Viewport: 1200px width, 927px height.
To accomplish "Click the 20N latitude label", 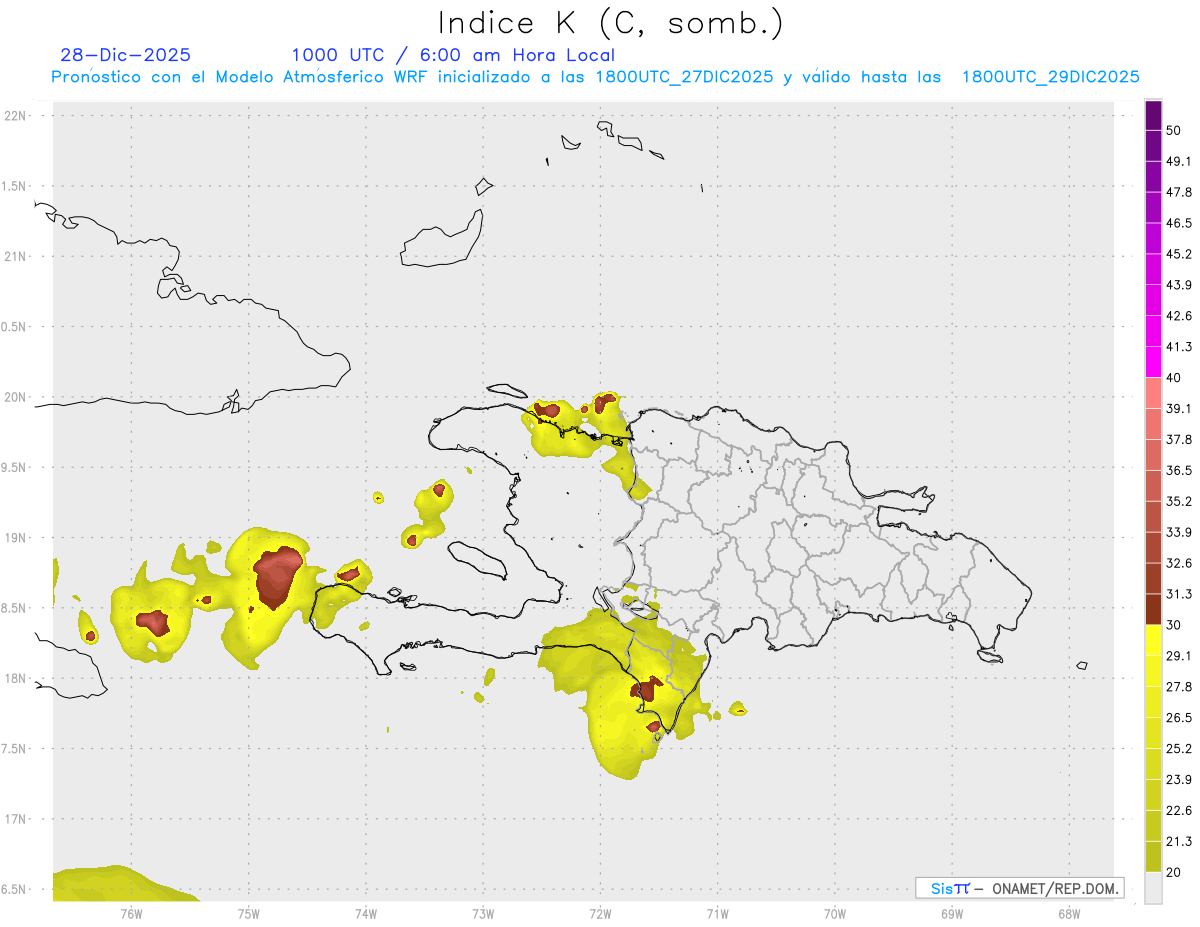I will point(14,397).
